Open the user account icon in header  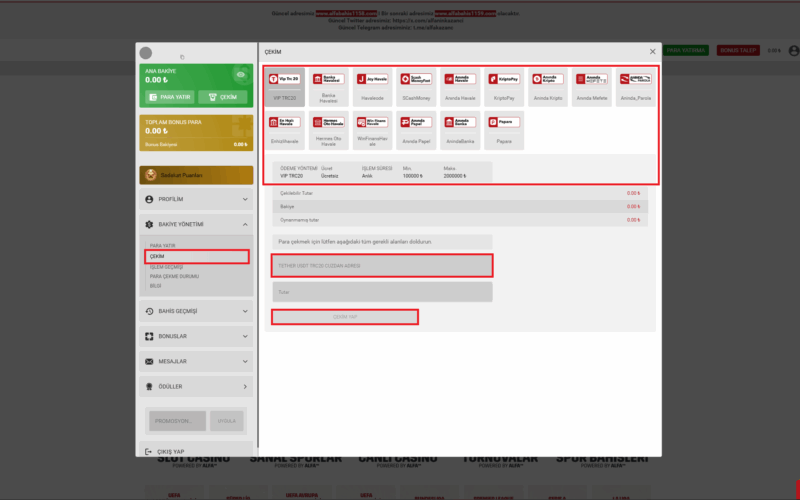pyautogui.click(x=794, y=51)
